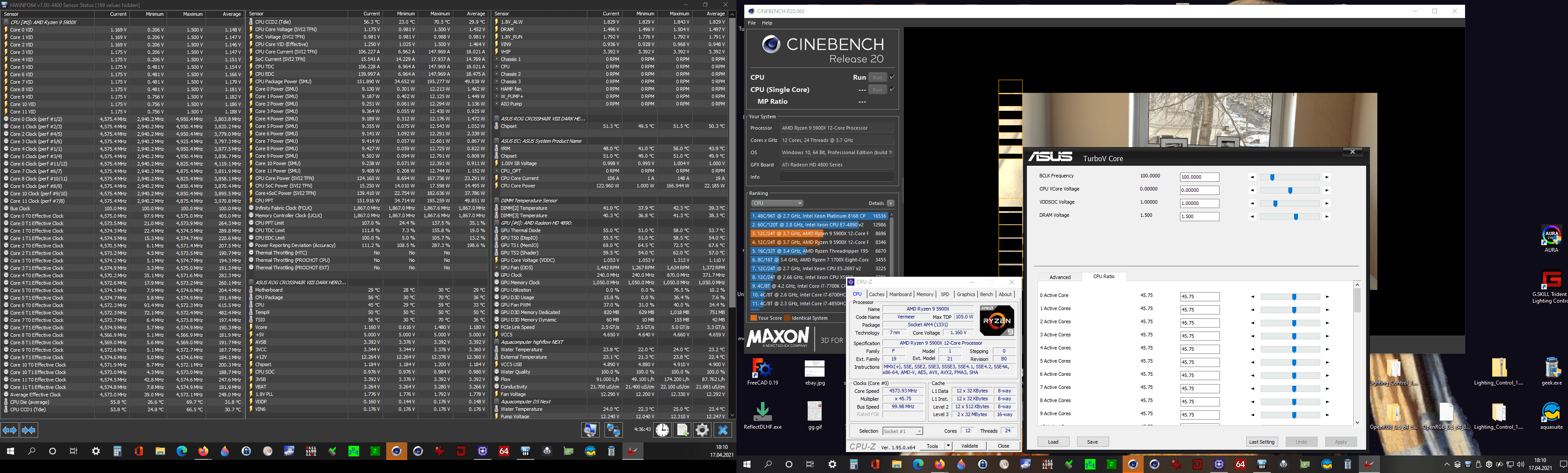
Task: Expand Ranking Details arrow in Cinebench
Action: [x=891, y=203]
